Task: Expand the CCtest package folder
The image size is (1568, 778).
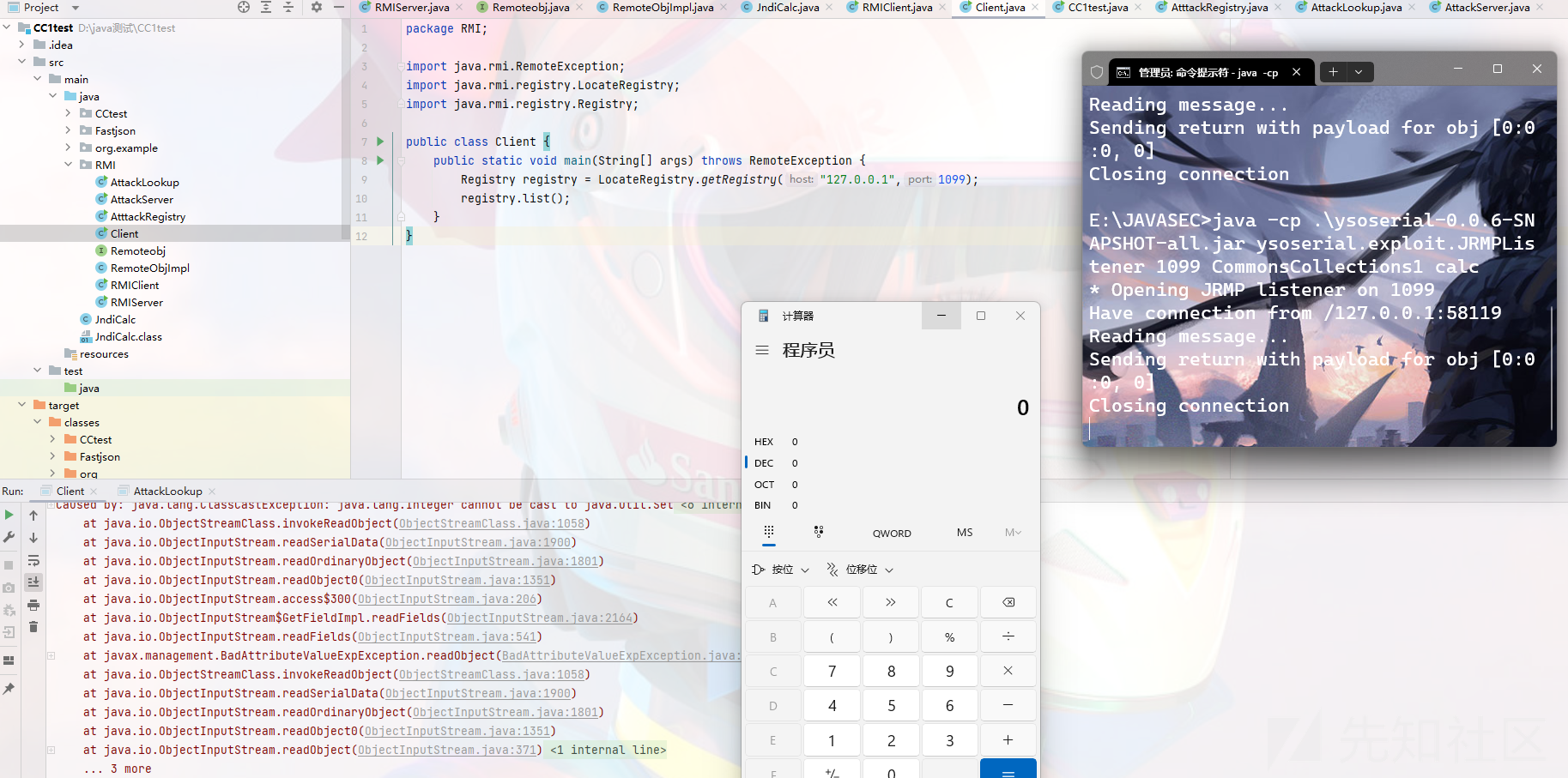Action: pyautogui.click(x=68, y=113)
